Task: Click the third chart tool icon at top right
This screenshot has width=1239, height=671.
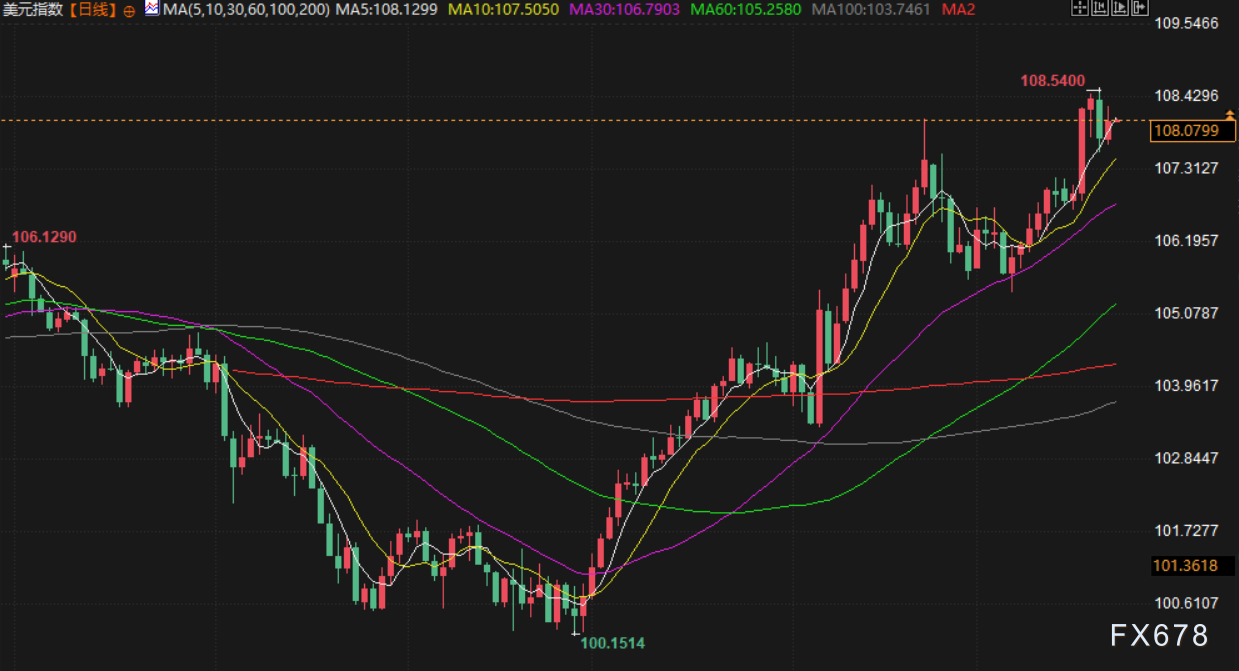Action: coord(1120,9)
